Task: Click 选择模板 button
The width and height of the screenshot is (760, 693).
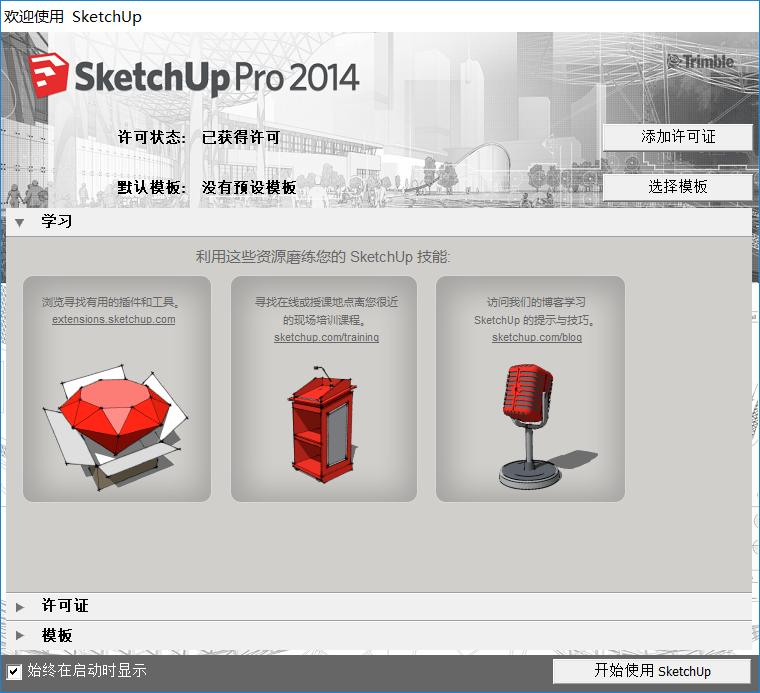Action: point(678,187)
